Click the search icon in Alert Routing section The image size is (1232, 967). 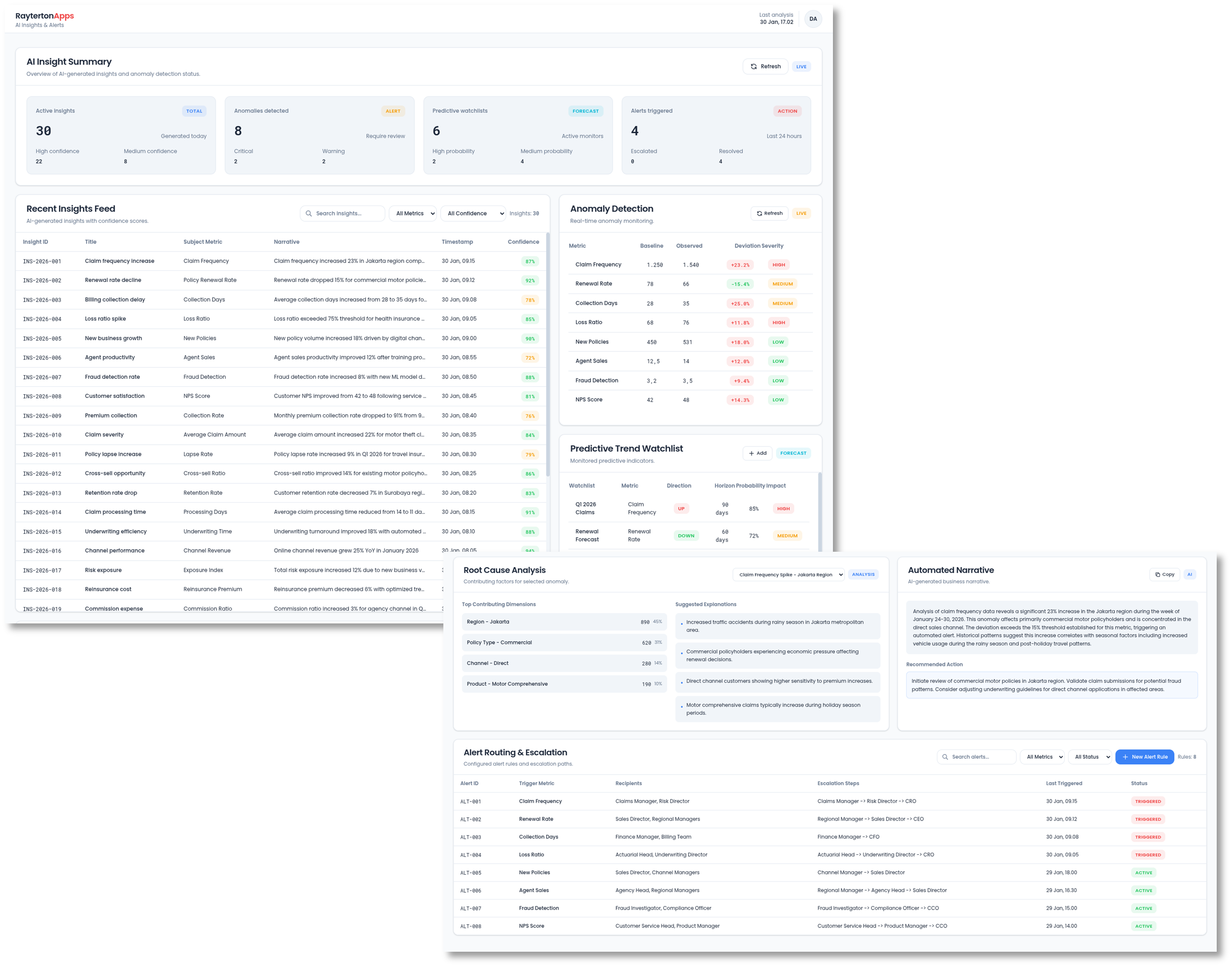point(945,756)
